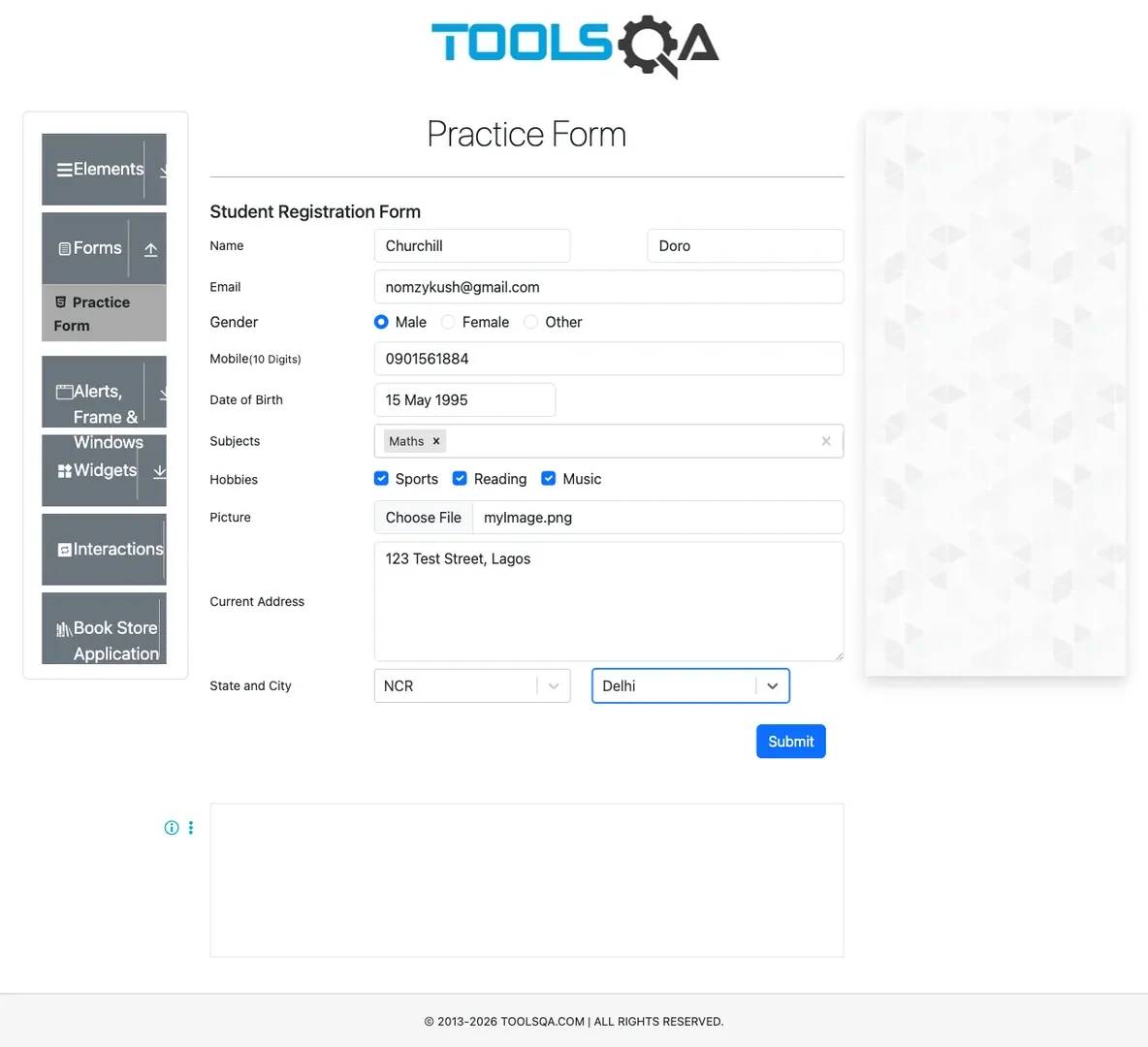Open the Widgets menu group
Screen dimensions: 1148x1047
[x=104, y=471]
